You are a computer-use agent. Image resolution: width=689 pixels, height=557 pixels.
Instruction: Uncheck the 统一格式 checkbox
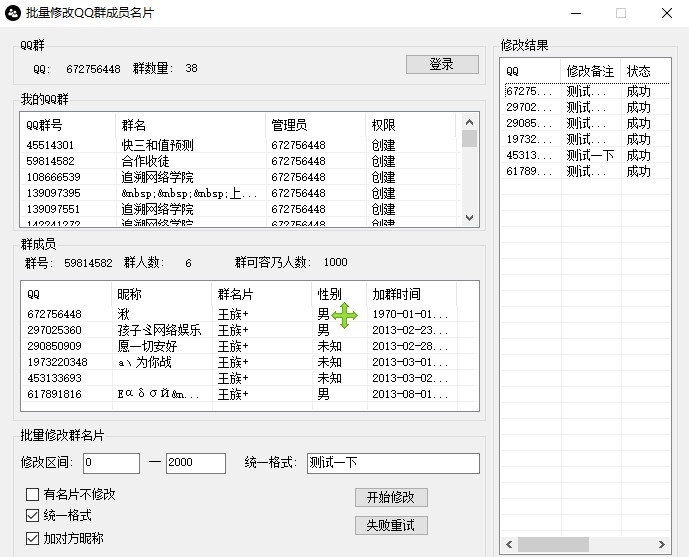[x=33, y=516]
